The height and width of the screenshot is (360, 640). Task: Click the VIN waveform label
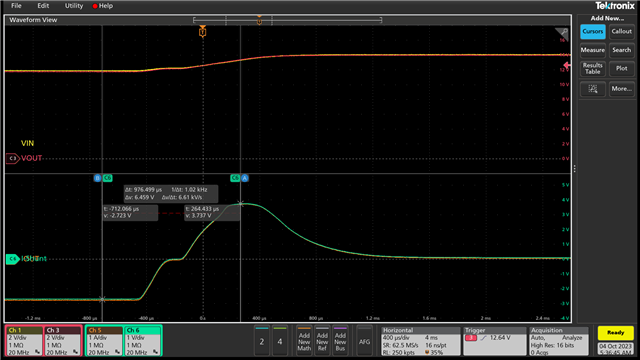point(27,143)
